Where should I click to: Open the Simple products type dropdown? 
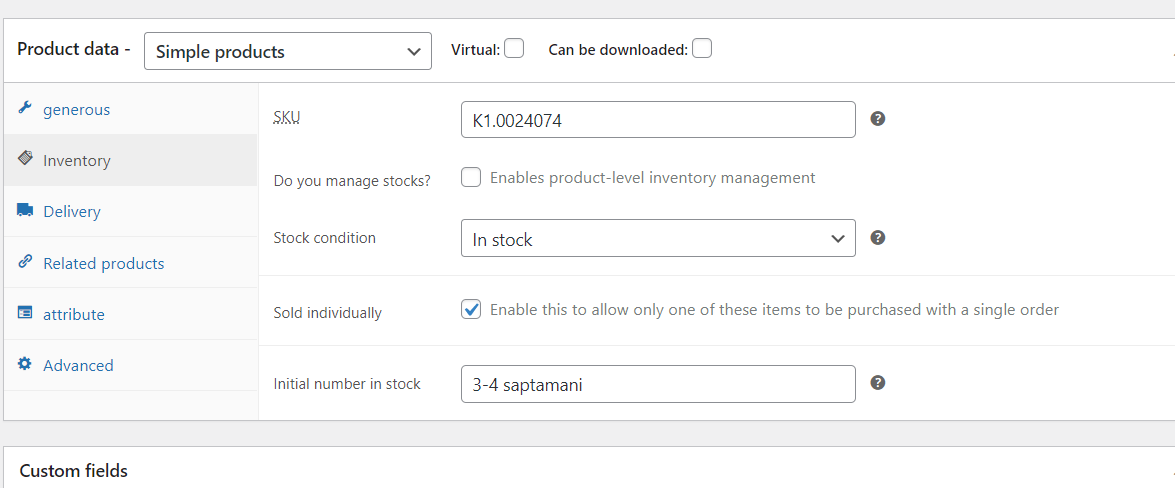coord(288,51)
